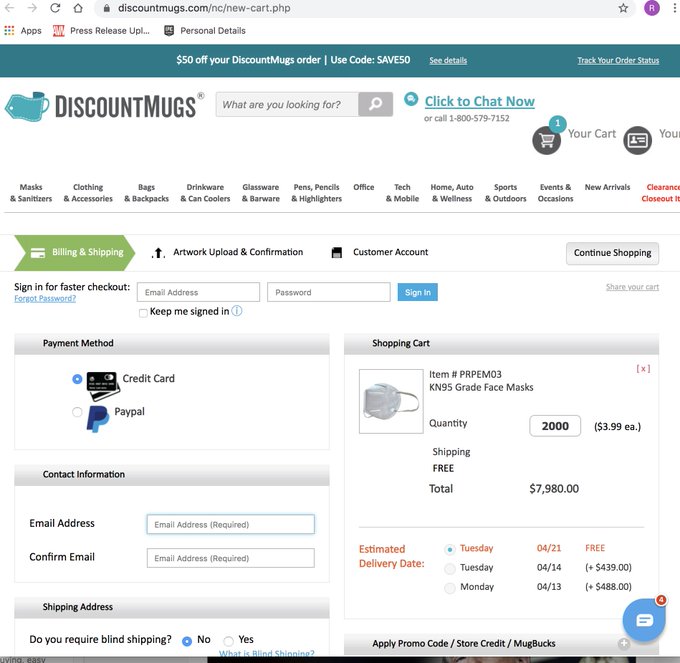Open the Office menu

(x=363, y=187)
